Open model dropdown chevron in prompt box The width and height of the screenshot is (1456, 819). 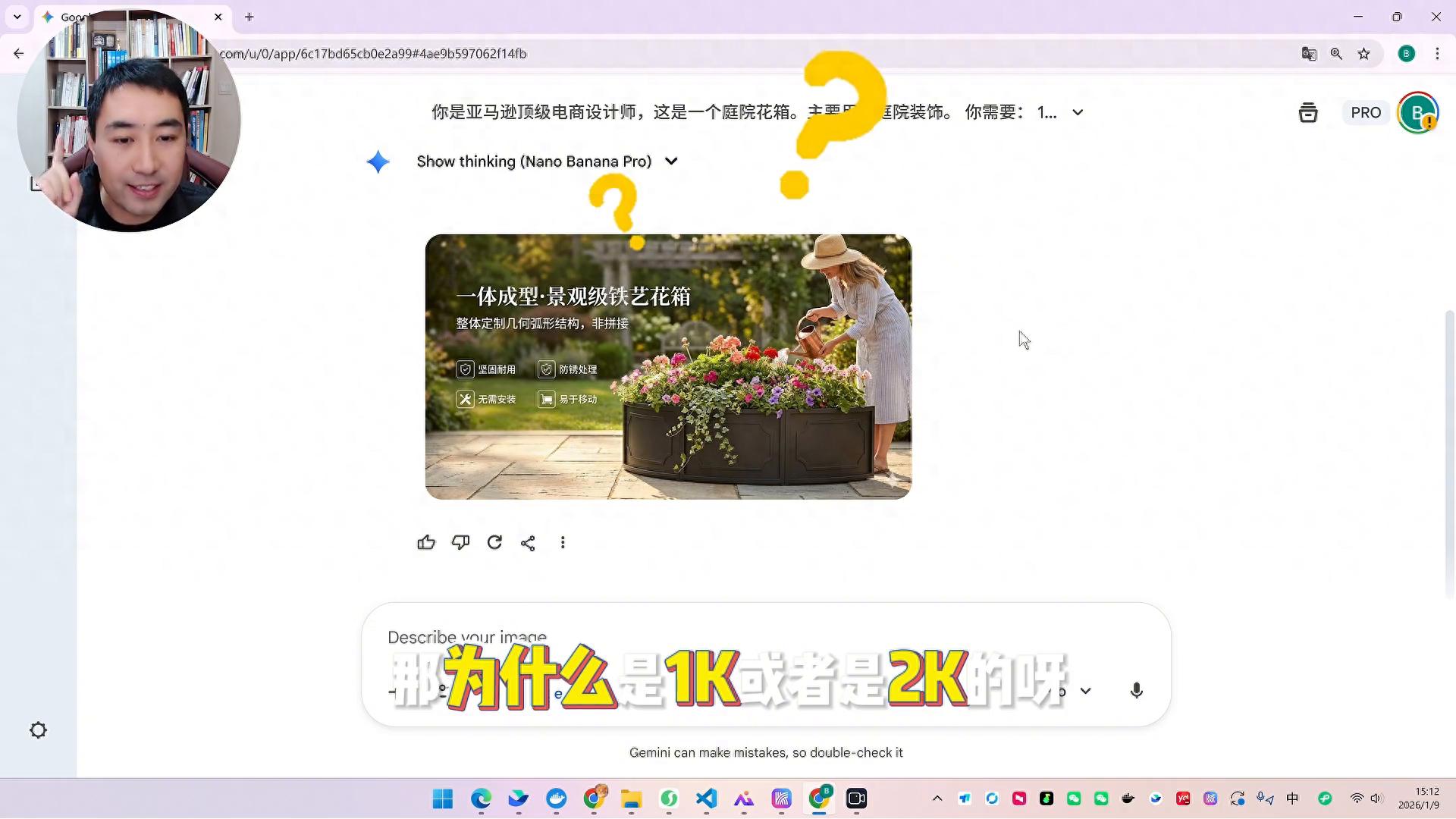tap(1086, 691)
